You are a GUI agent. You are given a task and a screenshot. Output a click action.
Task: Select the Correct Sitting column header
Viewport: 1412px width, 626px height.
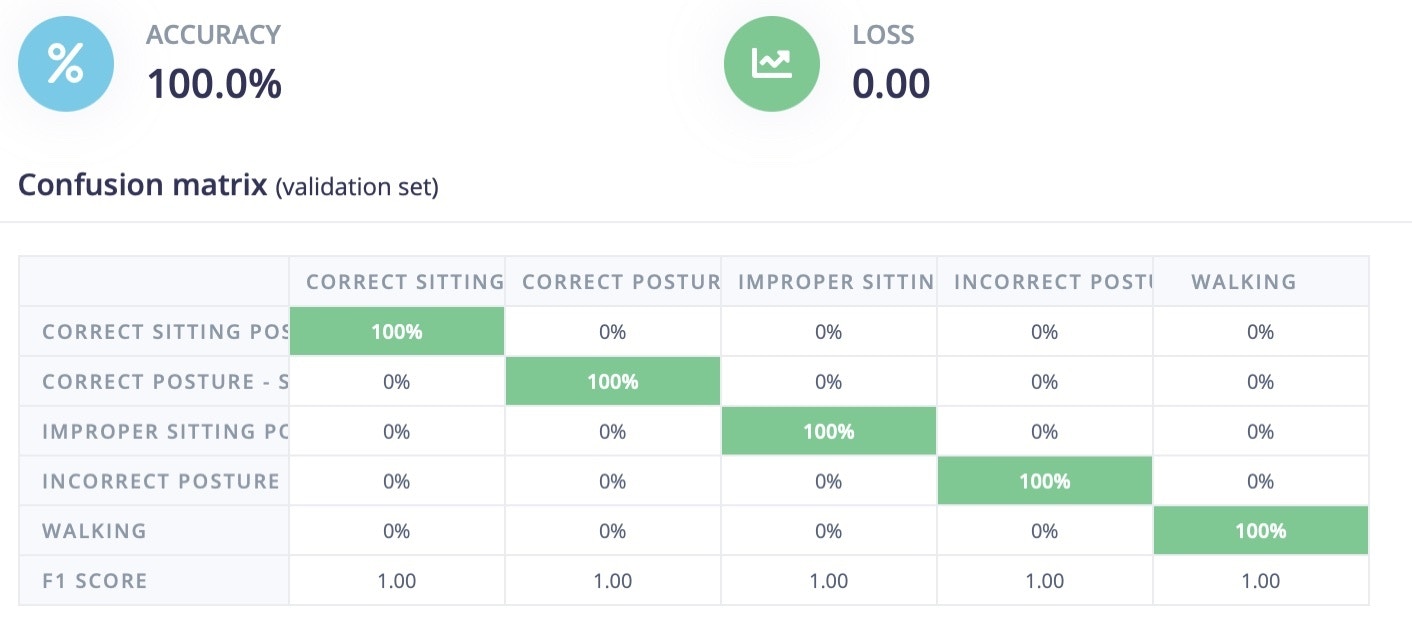coord(404,282)
